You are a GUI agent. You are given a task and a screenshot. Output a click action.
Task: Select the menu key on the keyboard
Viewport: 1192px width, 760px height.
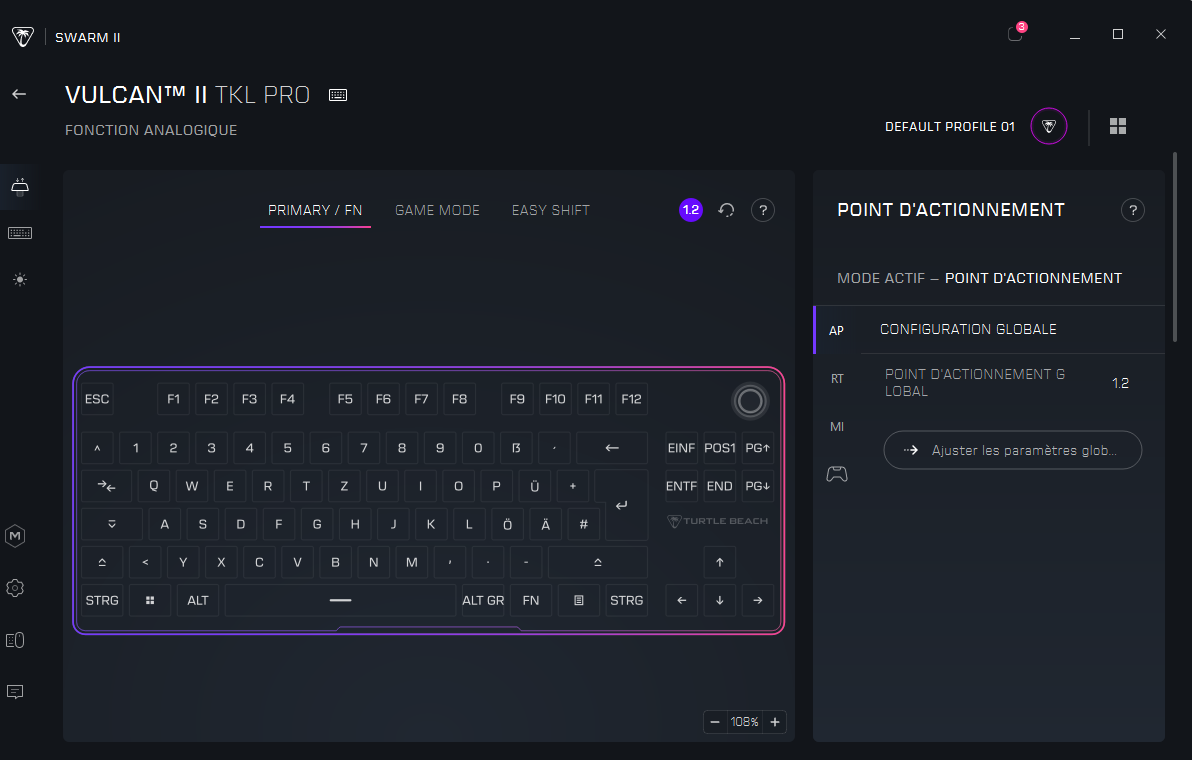579,600
